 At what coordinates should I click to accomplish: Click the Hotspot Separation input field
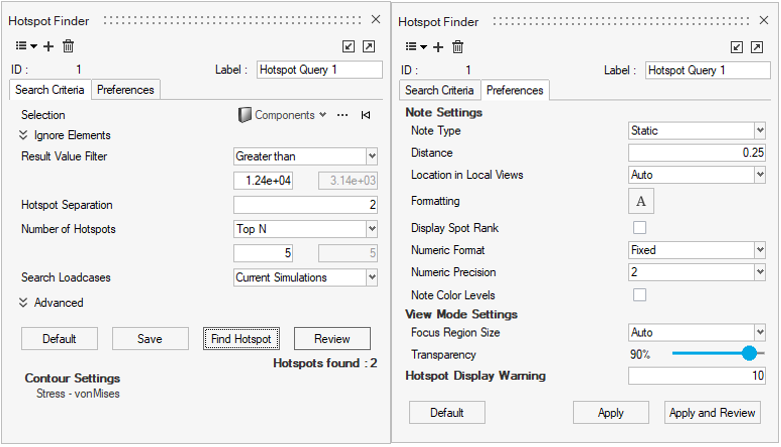click(305, 205)
